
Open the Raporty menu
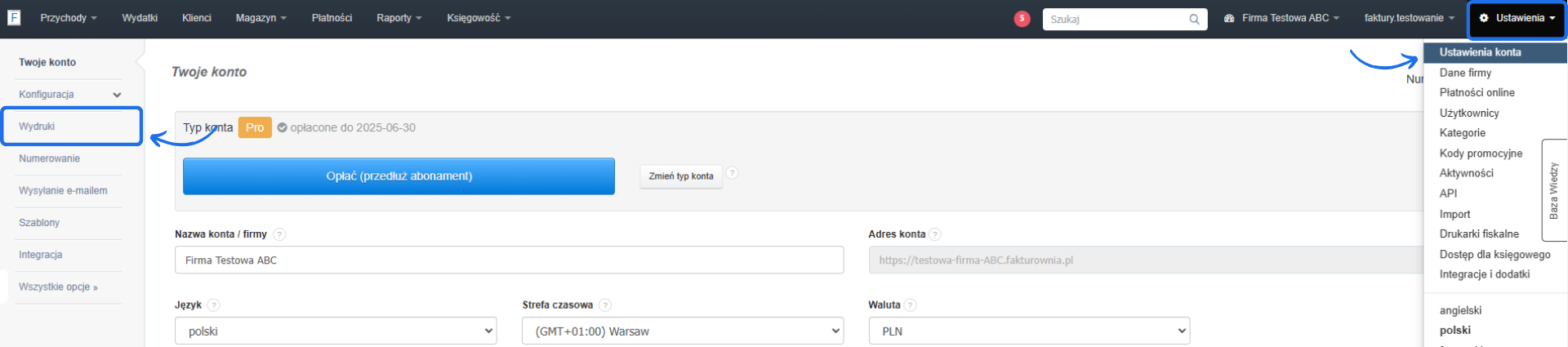pyautogui.click(x=399, y=18)
